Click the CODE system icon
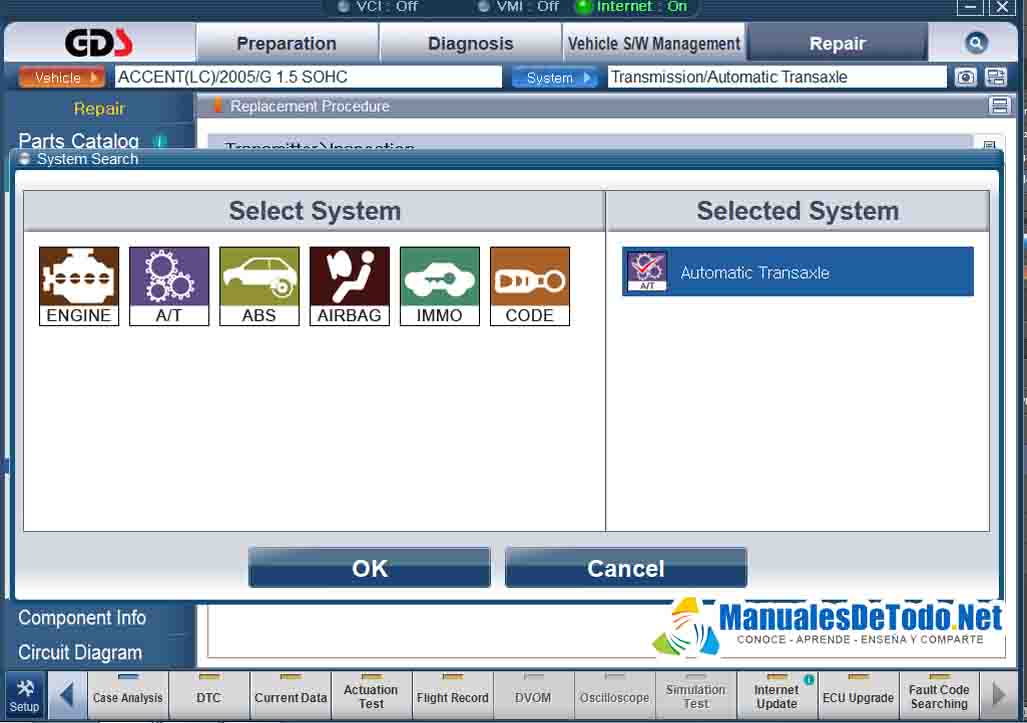1027x723 pixels. [x=529, y=286]
